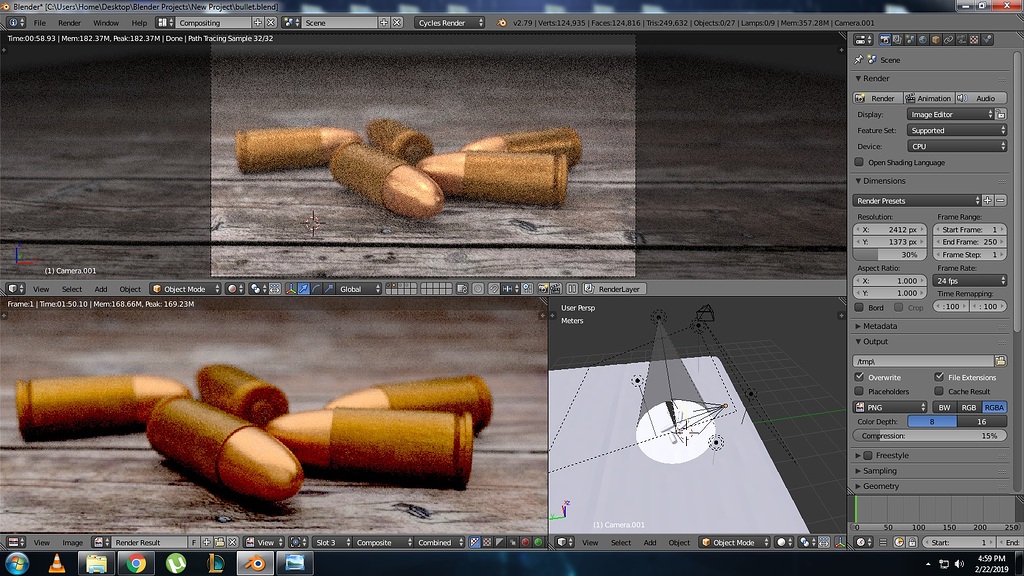The height and width of the screenshot is (576, 1024).
Task: Enable Open Shading Language checkbox
Action: point(859,162)
